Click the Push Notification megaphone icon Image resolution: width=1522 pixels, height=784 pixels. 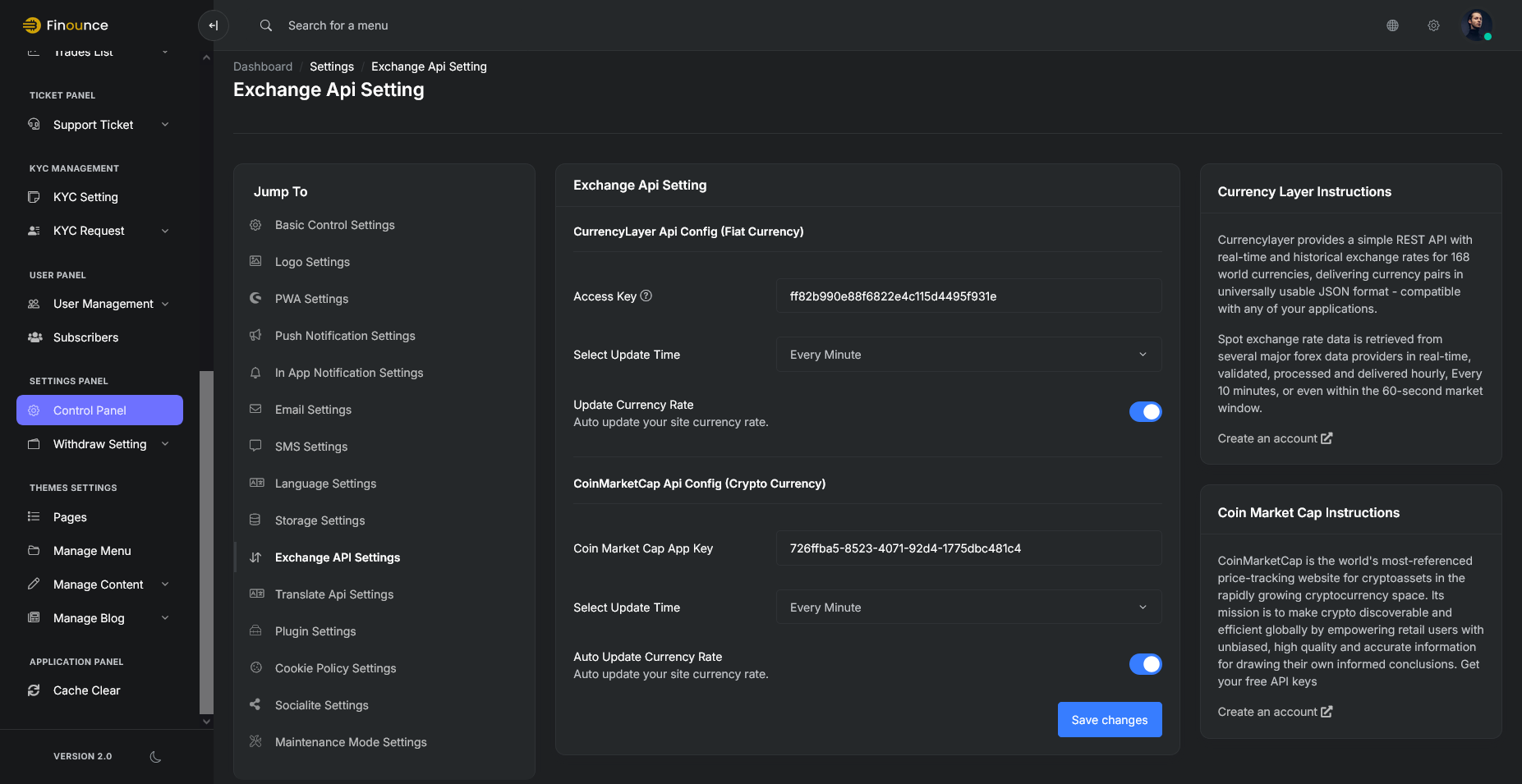(x=255, y=335)
